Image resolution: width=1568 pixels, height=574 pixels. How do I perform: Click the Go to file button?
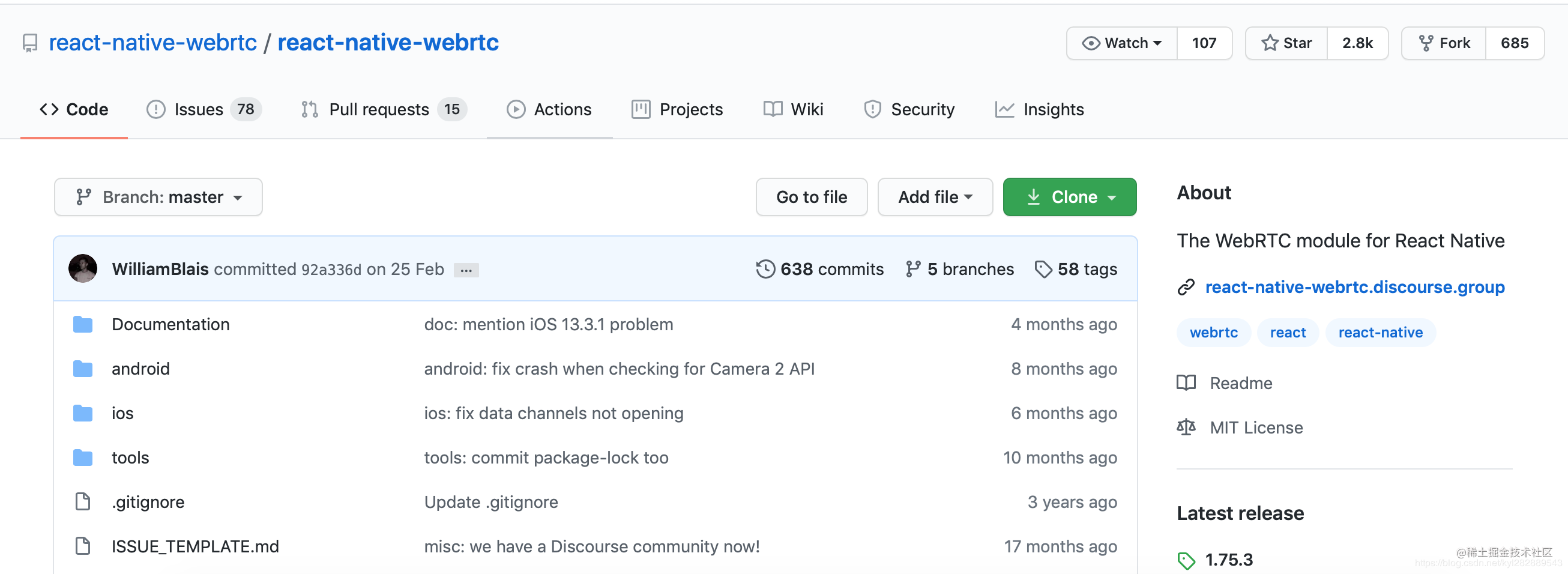coord(812,197)
